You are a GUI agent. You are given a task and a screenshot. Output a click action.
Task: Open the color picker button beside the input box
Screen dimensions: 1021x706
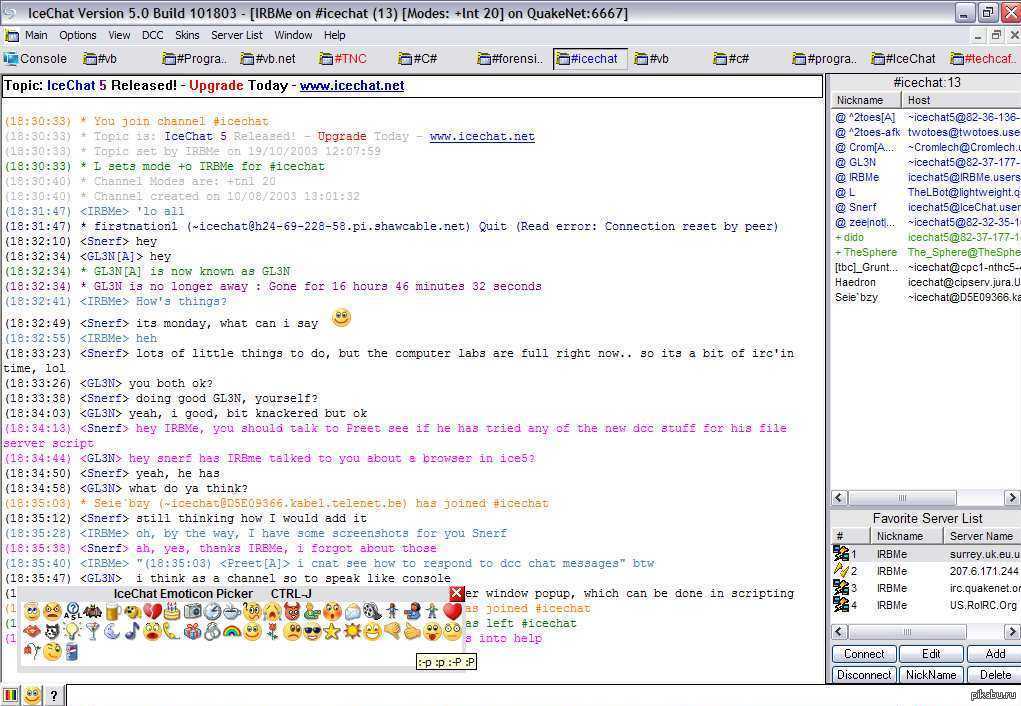click(11, 695)
